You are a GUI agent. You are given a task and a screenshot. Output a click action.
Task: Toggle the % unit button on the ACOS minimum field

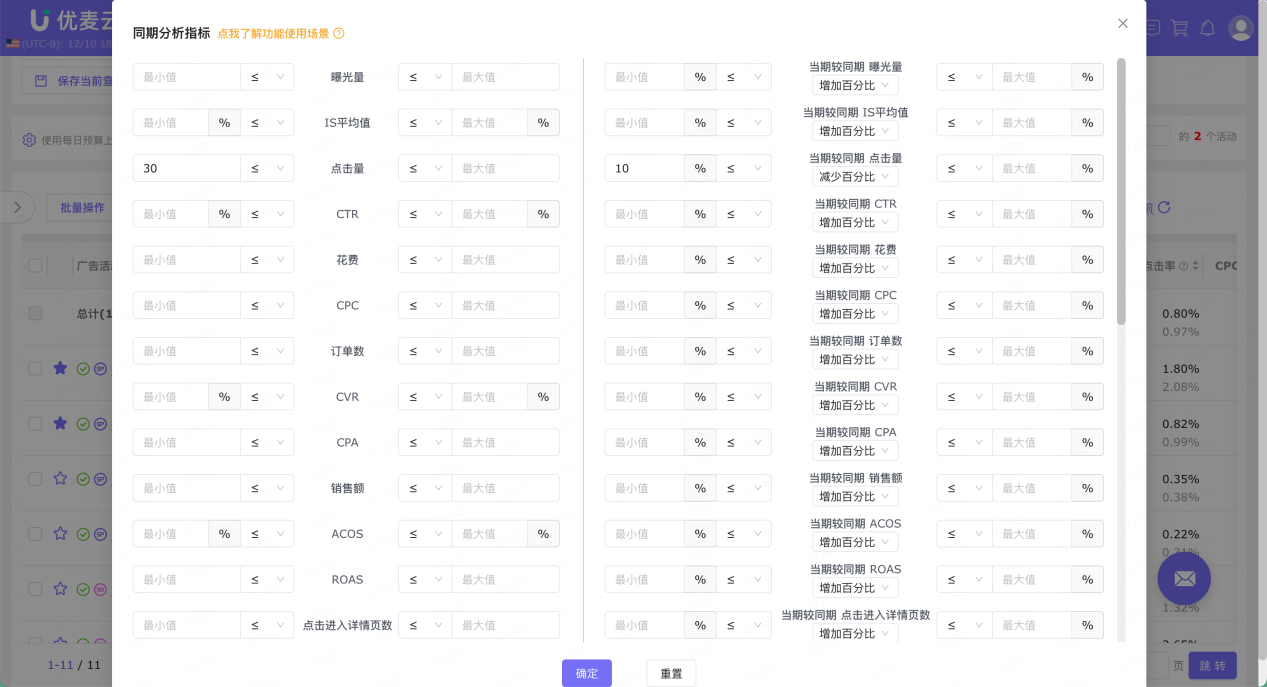click(x=224, y=533)
